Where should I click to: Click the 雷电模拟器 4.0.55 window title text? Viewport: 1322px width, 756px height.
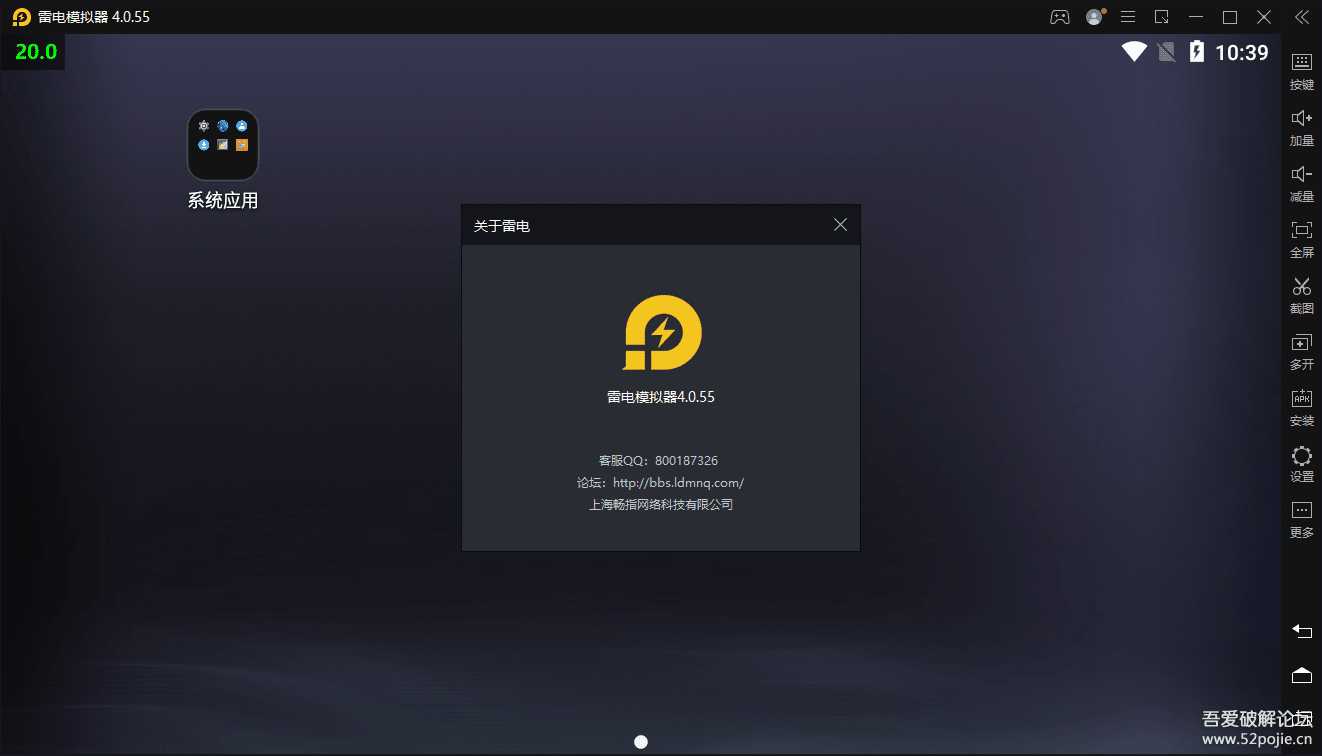(x=94, y=17)
